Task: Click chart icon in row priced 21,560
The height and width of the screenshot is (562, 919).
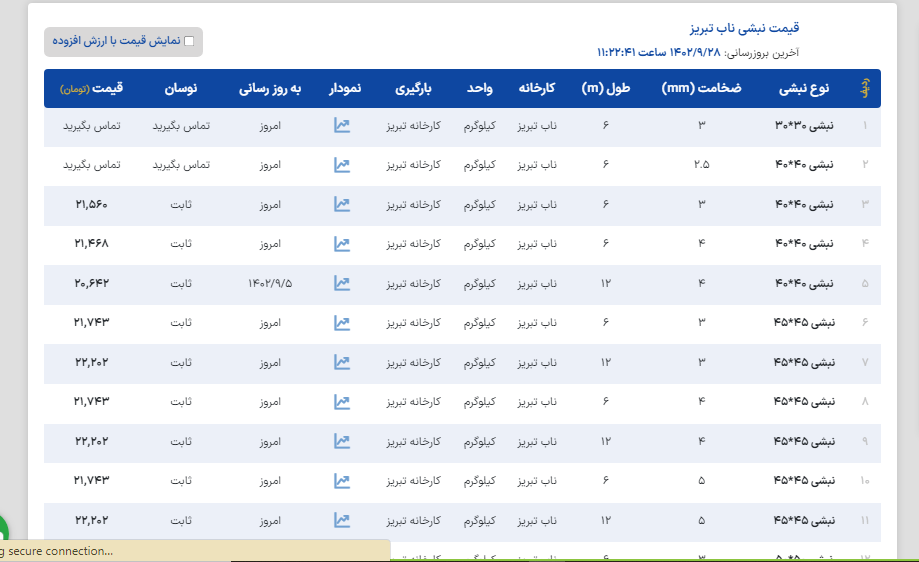Action: (342, 205)
